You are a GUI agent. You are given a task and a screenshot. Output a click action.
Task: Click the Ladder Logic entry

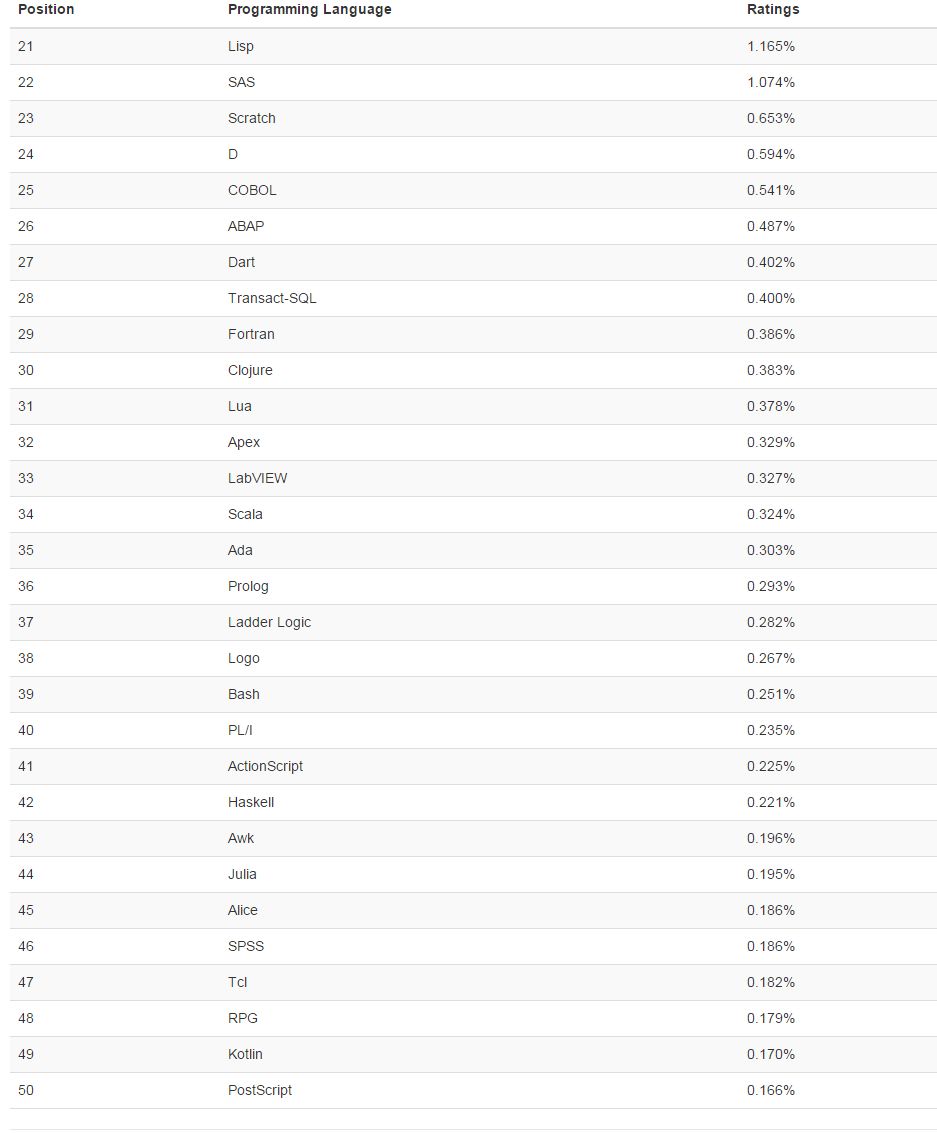[269, 622]
